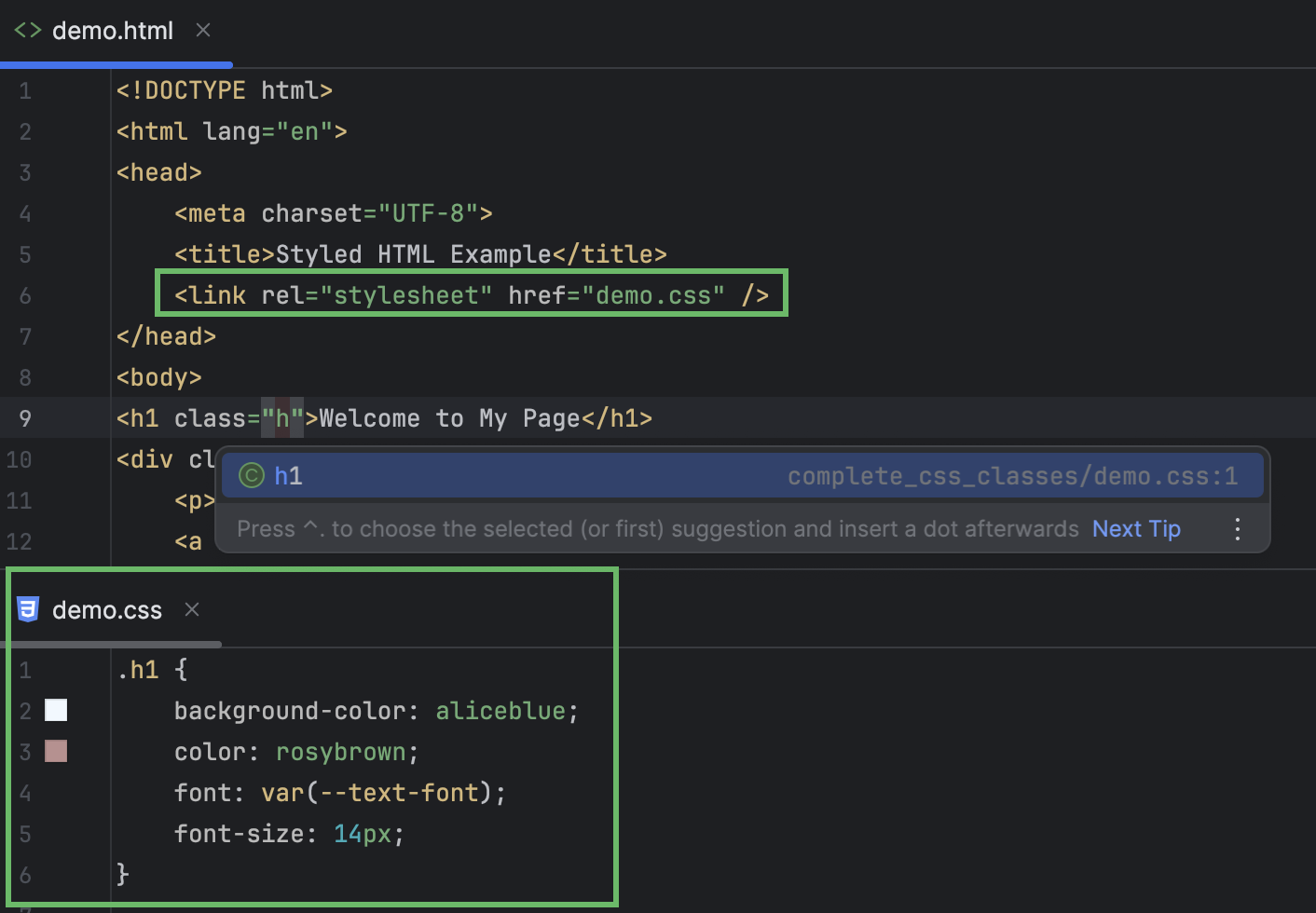Click the background-color property name

[290, 711]
